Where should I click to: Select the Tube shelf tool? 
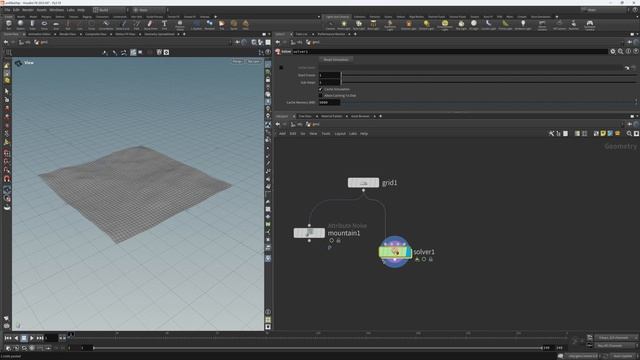pos(32,25)
